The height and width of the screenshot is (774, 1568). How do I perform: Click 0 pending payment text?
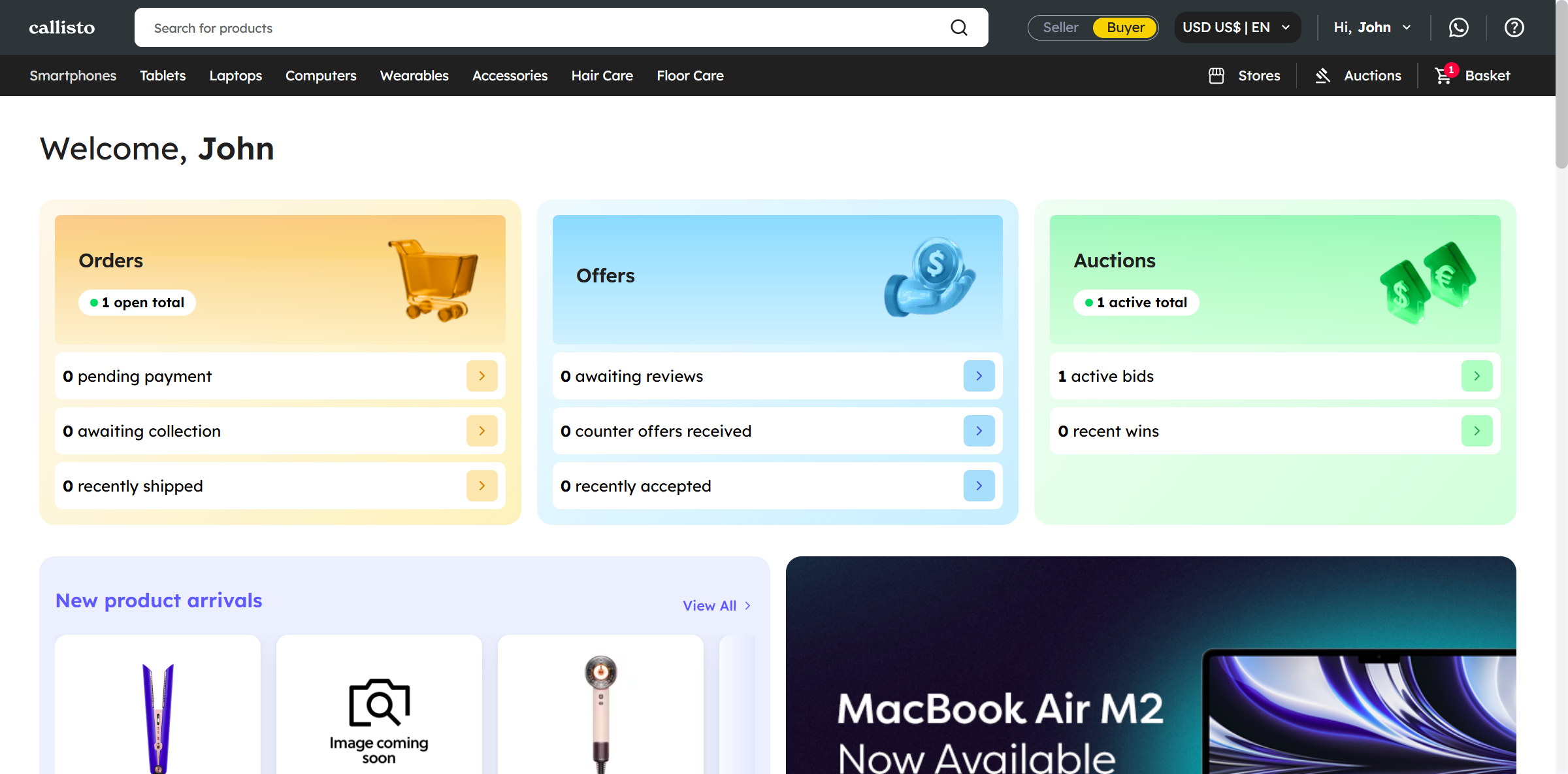point(137,377)
